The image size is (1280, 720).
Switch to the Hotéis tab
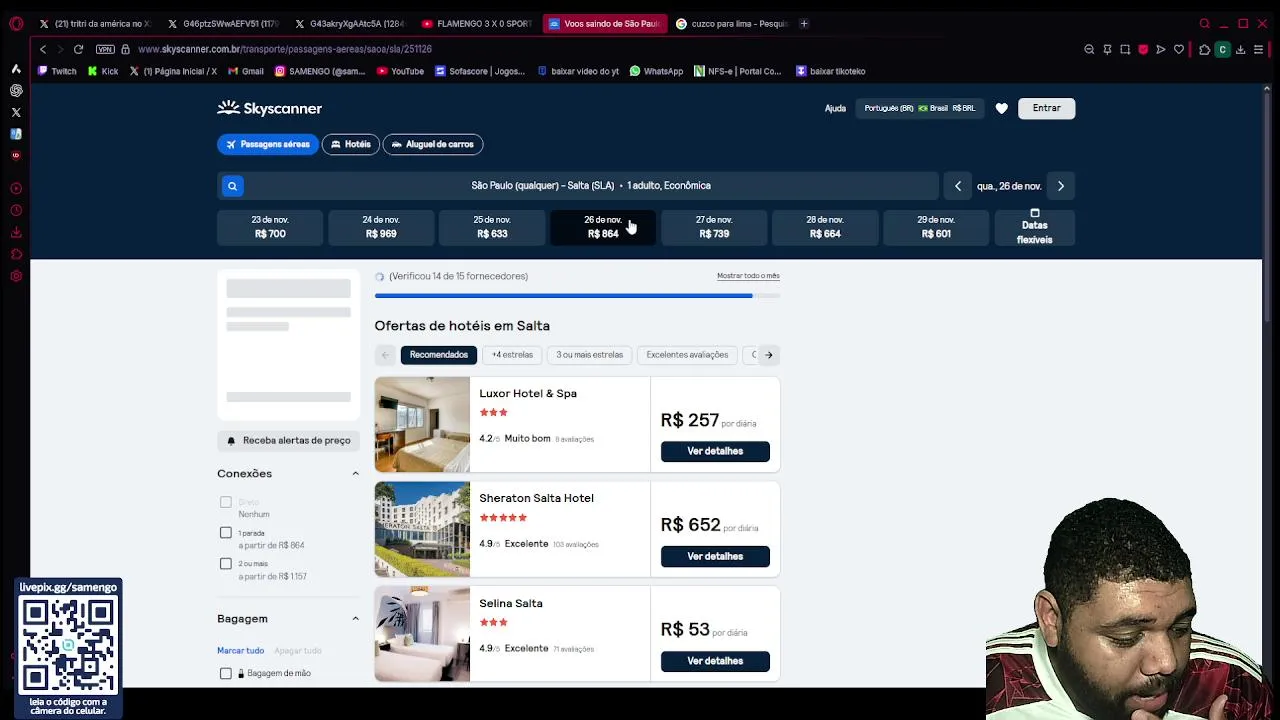(350, 144)
